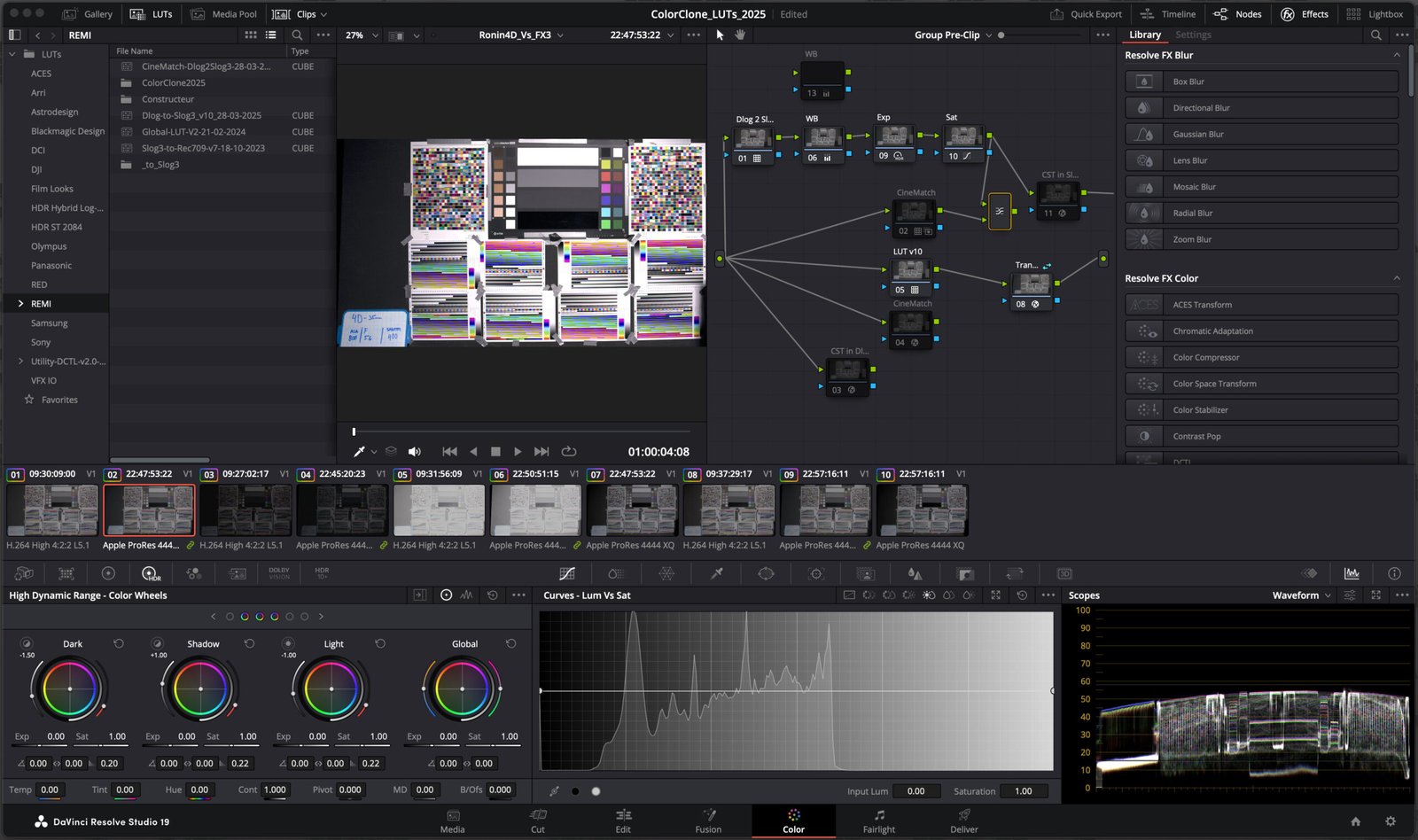Open the Stereoscopic 3D palette
Image resolution: width=1418 pixels, height=840 pixels.
[1064, 573]
